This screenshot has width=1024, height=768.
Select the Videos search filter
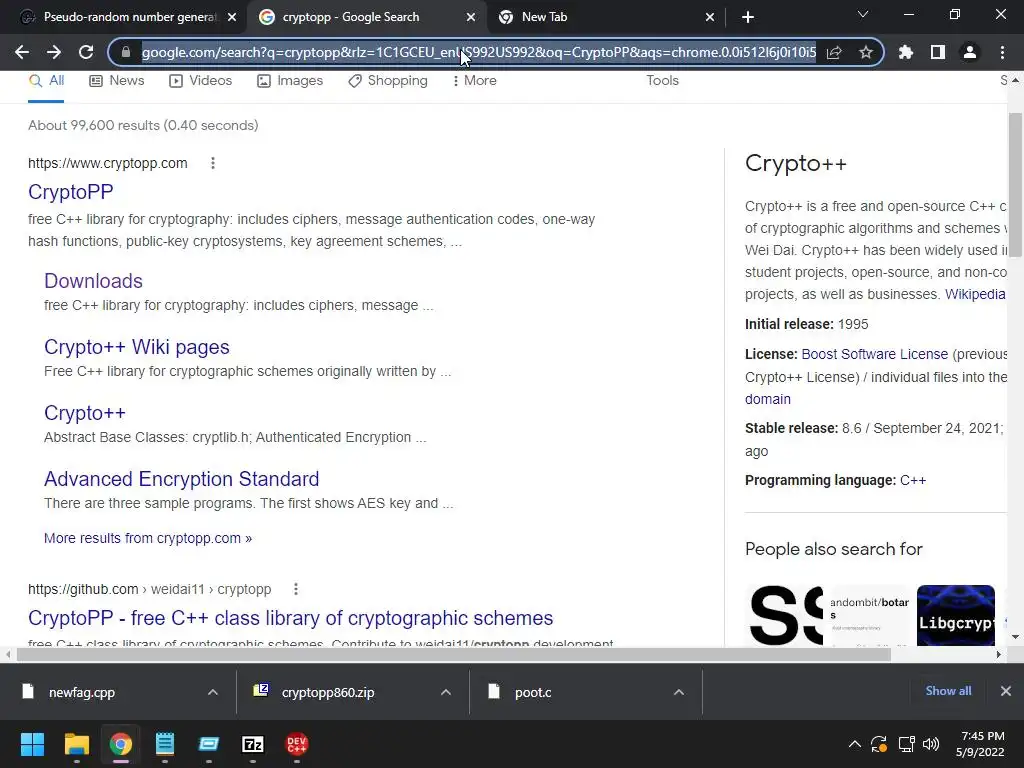click(201, 81)
